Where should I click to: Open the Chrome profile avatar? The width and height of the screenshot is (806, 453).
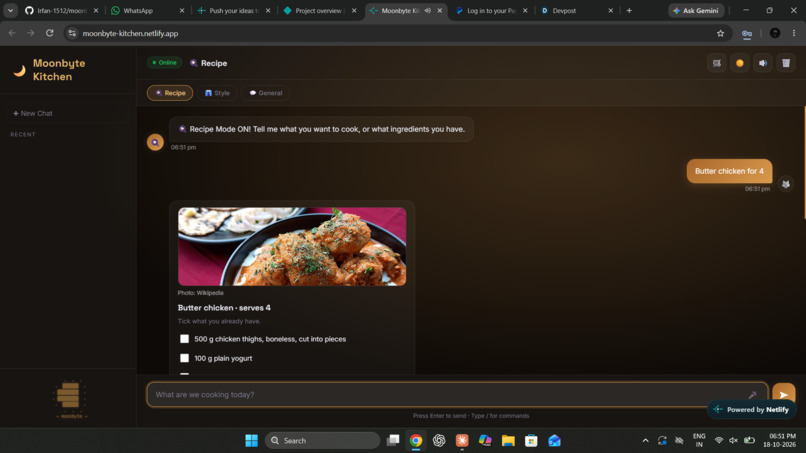pos(775,33)
